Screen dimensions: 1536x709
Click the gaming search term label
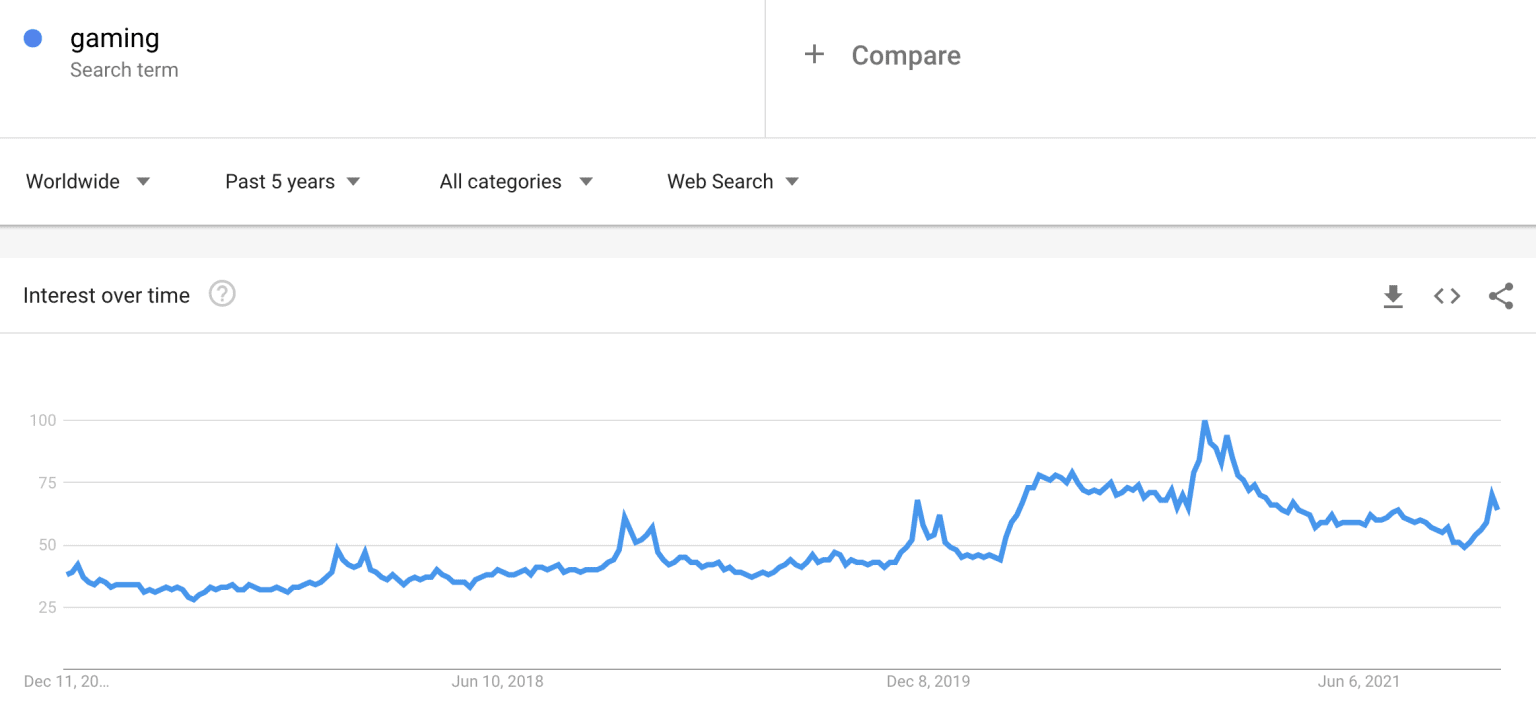[115, 37]
